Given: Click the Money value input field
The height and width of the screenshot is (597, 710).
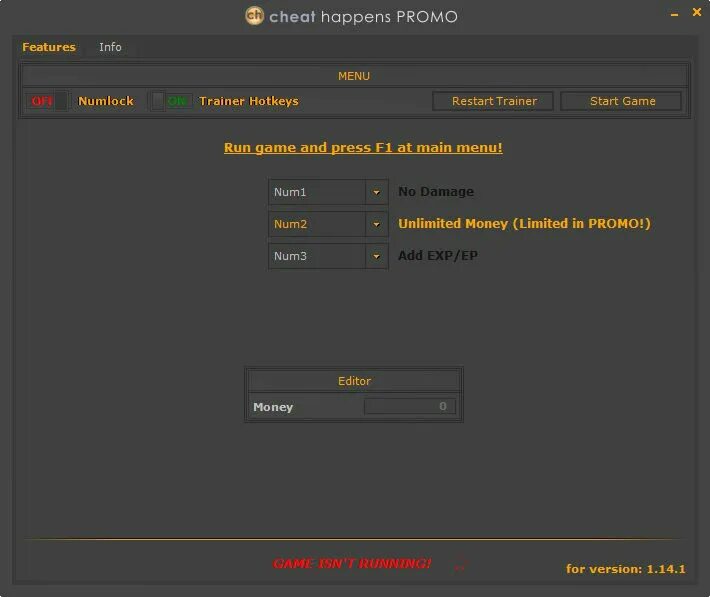Looking at the screenshot, I should [410, 406].
